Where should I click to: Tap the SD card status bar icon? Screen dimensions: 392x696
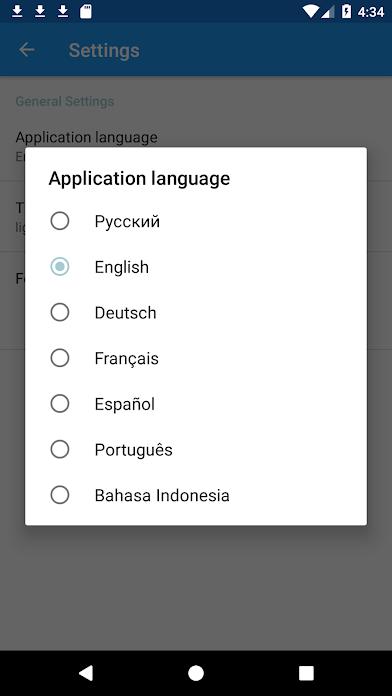pos(86,12)
